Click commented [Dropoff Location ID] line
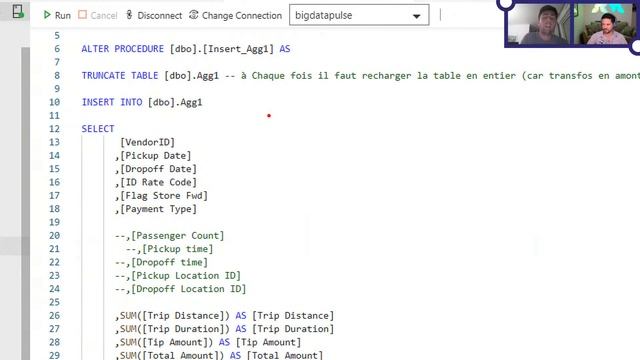 pyautogui.click(x=180, y=289)
